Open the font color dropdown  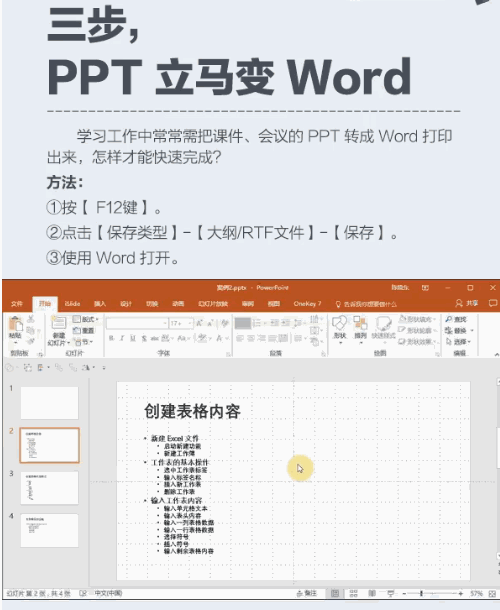pos(226,338)
